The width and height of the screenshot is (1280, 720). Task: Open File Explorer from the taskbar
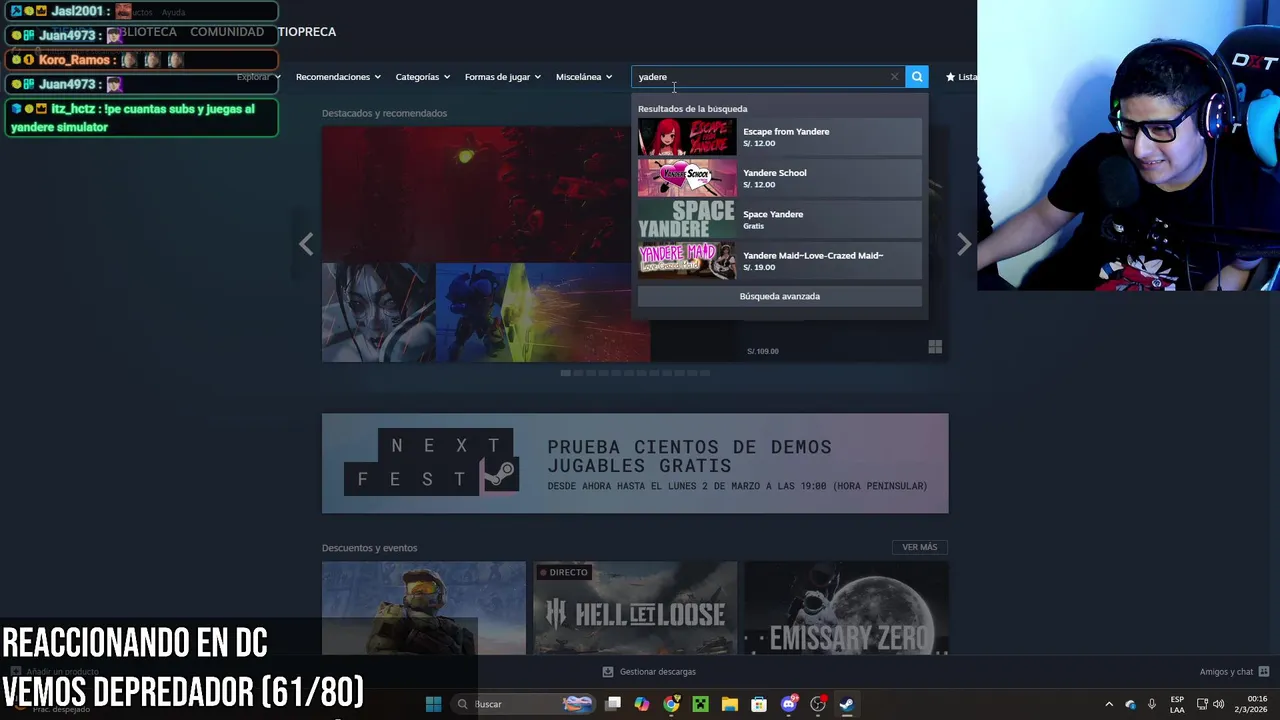729,704
